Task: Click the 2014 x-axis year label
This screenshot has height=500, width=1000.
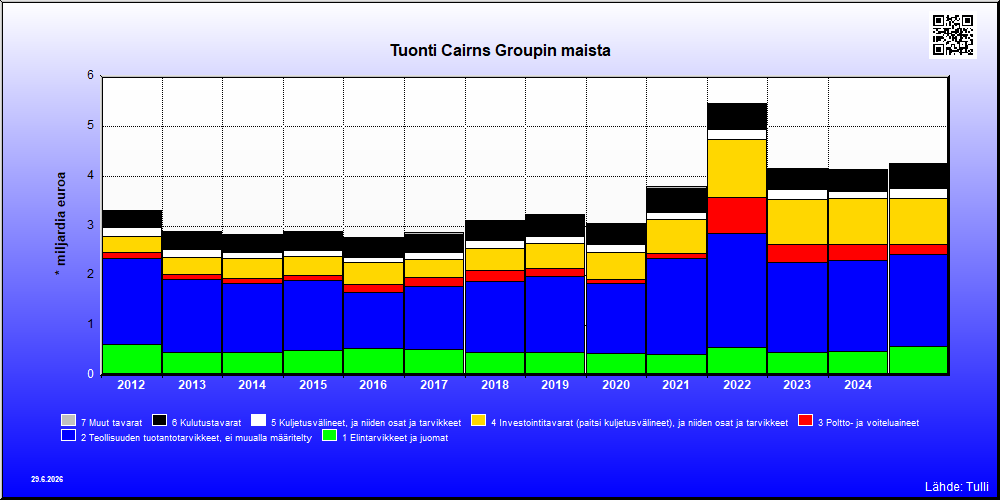Action: coord(253,385)
